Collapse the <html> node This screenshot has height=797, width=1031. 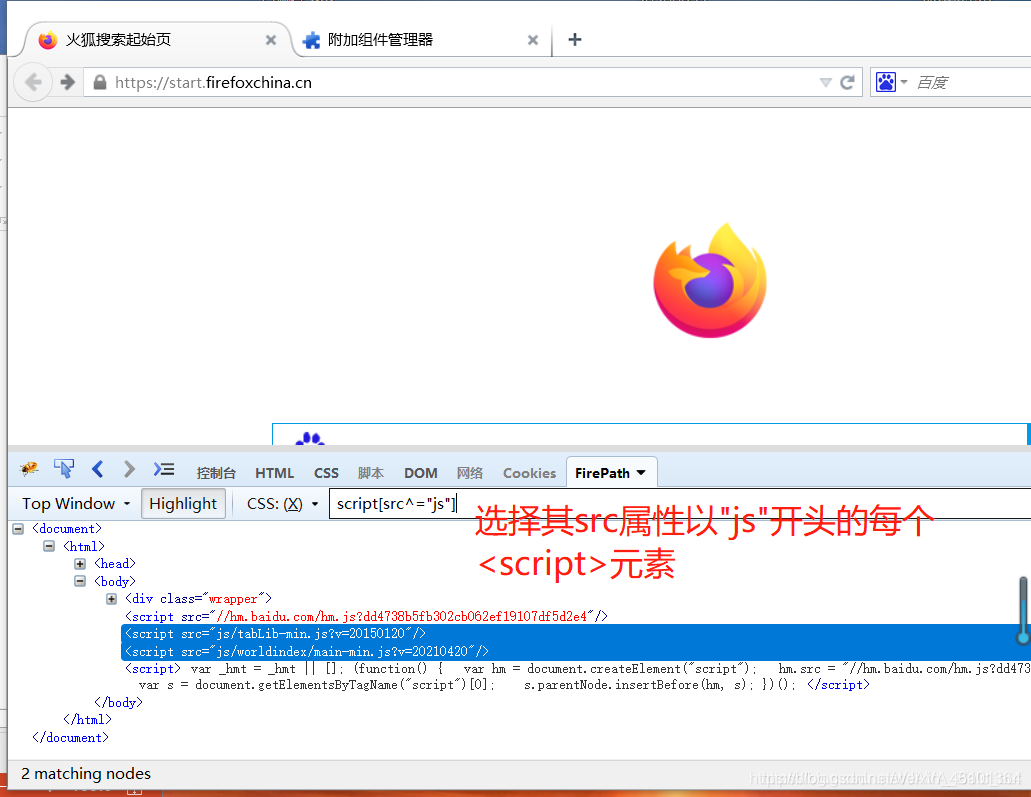[x=49, y=546]
